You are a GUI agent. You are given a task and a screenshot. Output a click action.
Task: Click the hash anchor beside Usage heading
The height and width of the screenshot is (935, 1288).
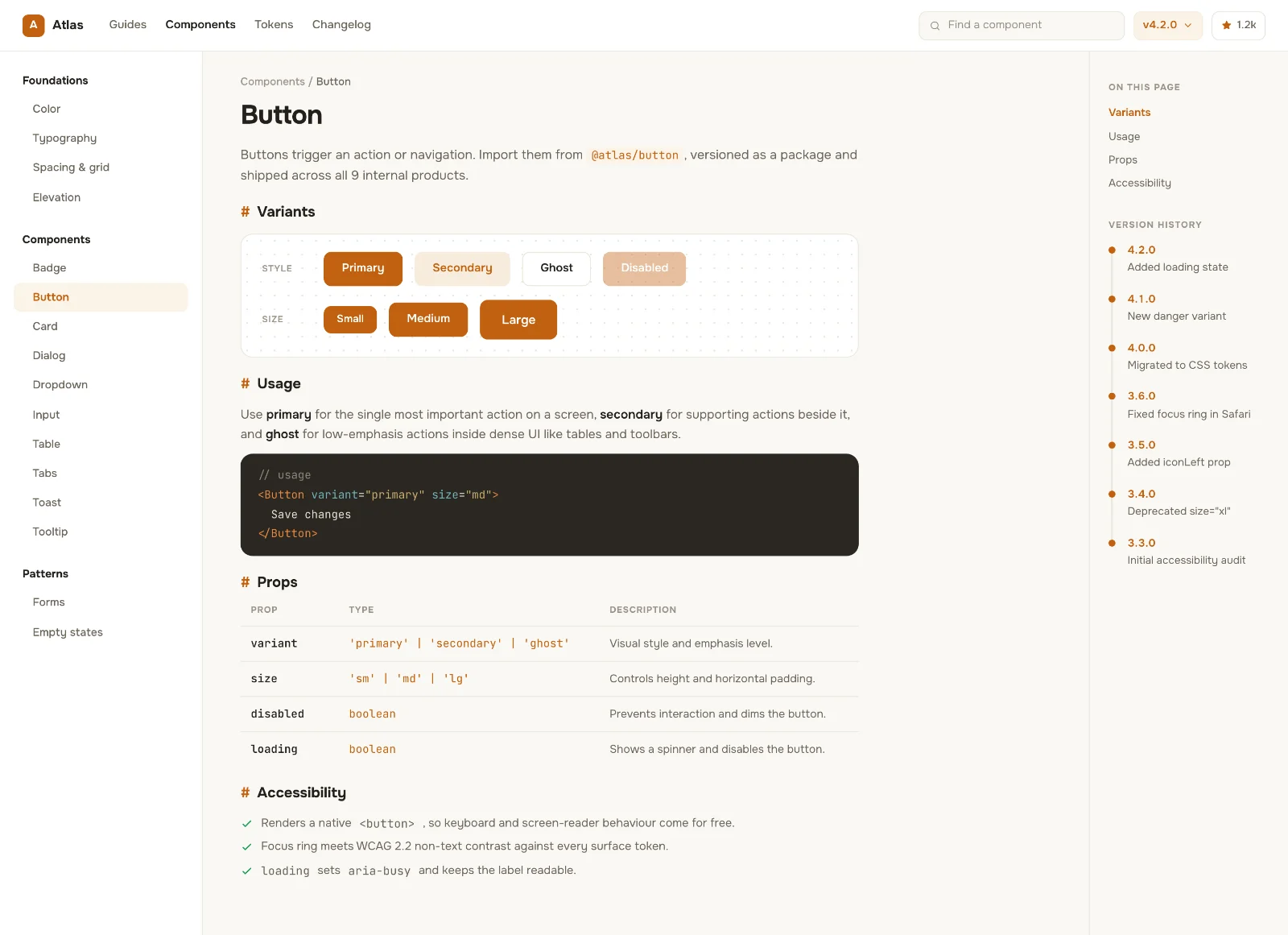(x=246, y=384)
